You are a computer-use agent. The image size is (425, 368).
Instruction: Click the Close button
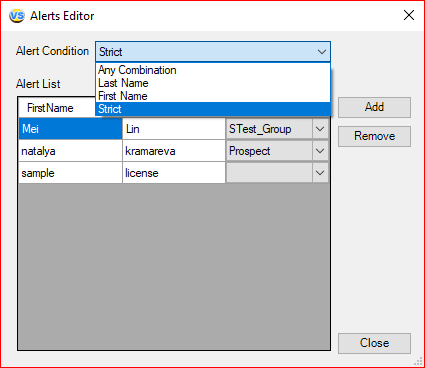coord(374,343)
